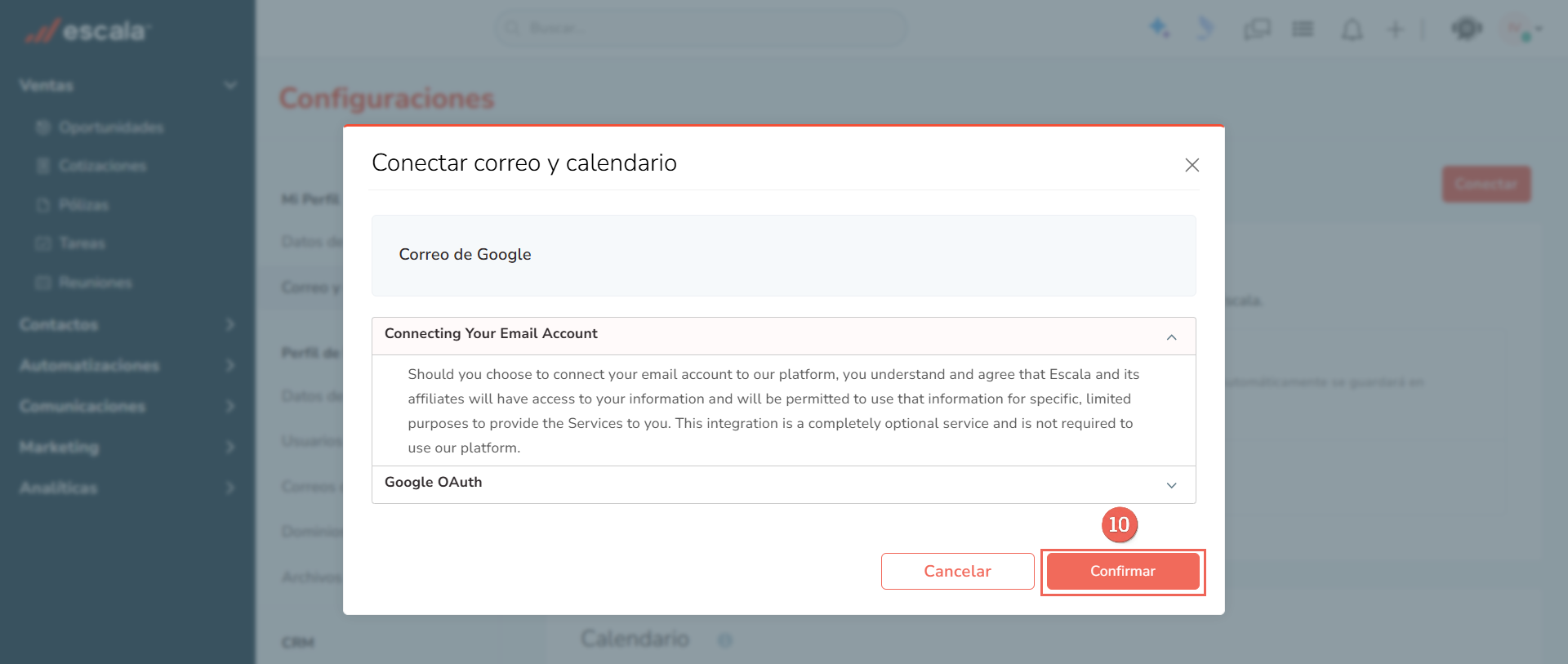Click the blue sparkle icon in header
The width and height of the screenshot is (1568, 664).
1159,29
